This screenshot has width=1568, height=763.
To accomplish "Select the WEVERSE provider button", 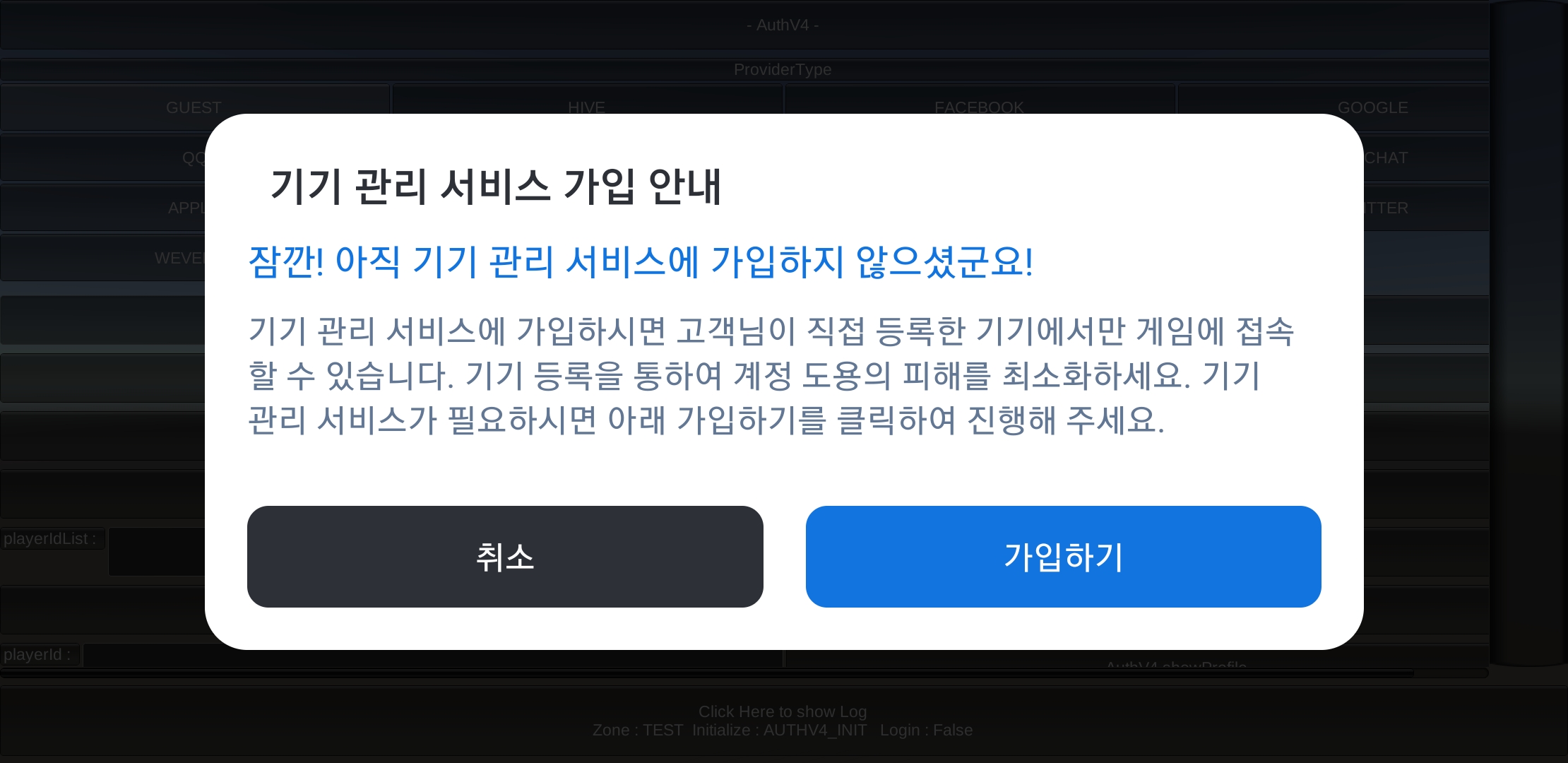I will [102, 258].
